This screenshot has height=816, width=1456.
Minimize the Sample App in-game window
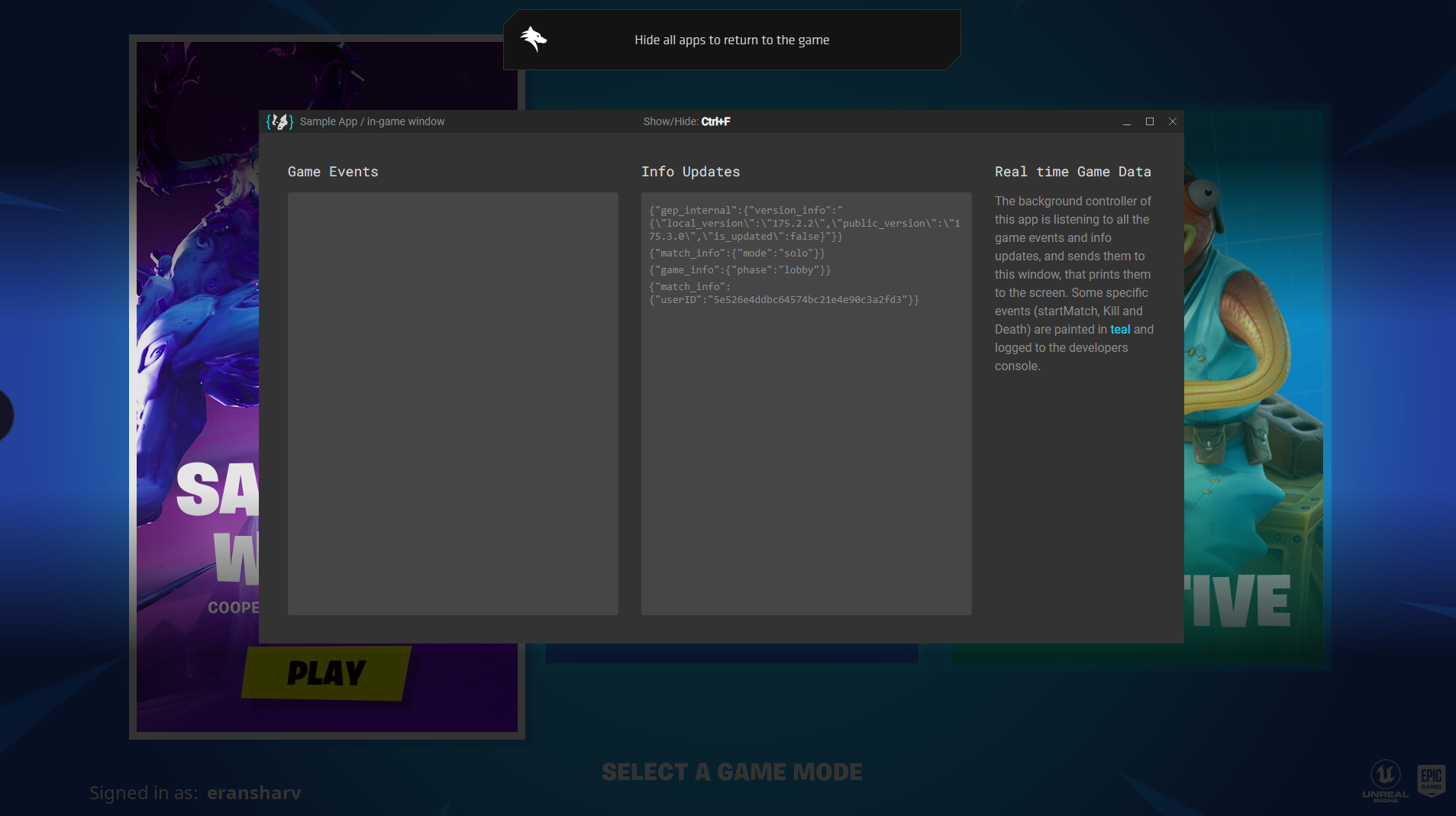coord(1126,121)
